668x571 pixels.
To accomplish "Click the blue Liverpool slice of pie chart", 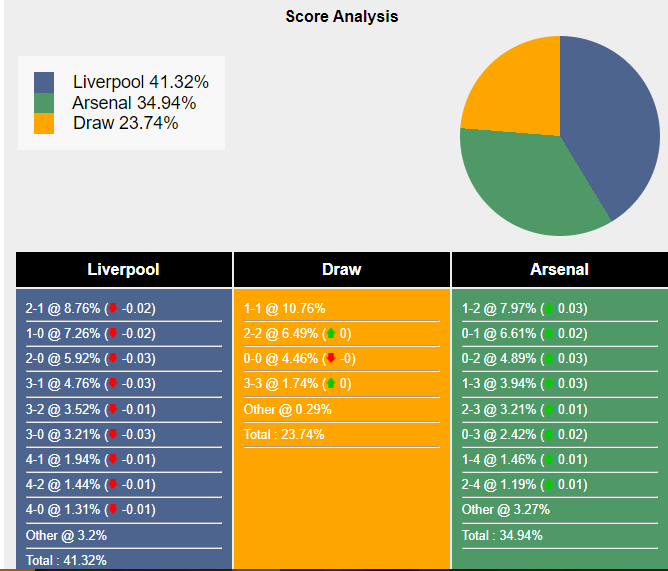I will pos(610,120).
